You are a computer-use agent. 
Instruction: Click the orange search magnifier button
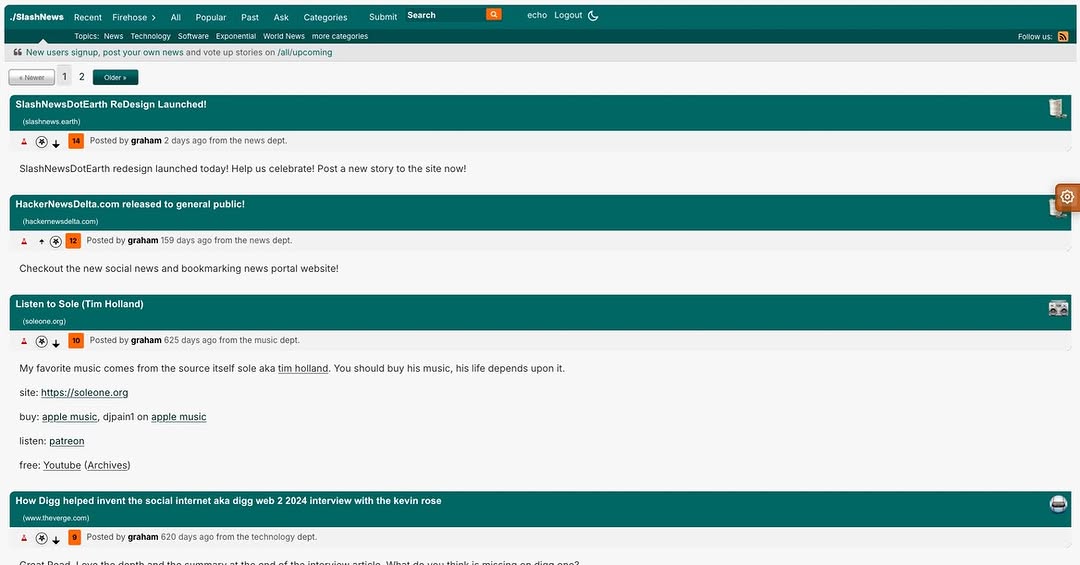[493, 14]
